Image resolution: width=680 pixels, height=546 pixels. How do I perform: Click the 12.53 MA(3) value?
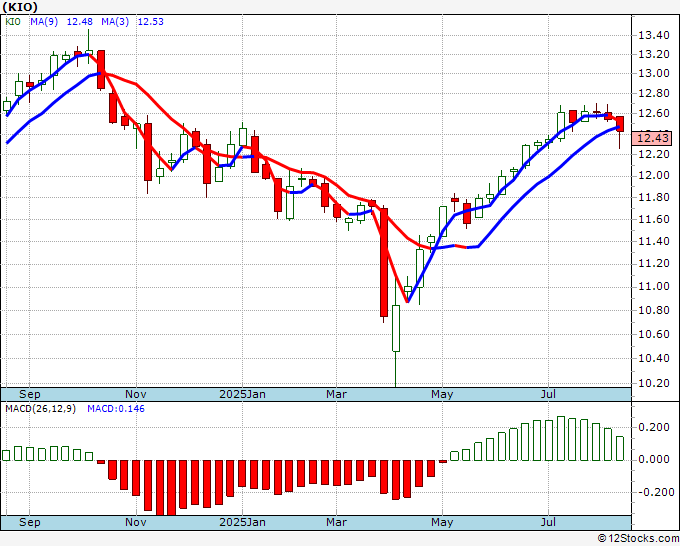150,21
